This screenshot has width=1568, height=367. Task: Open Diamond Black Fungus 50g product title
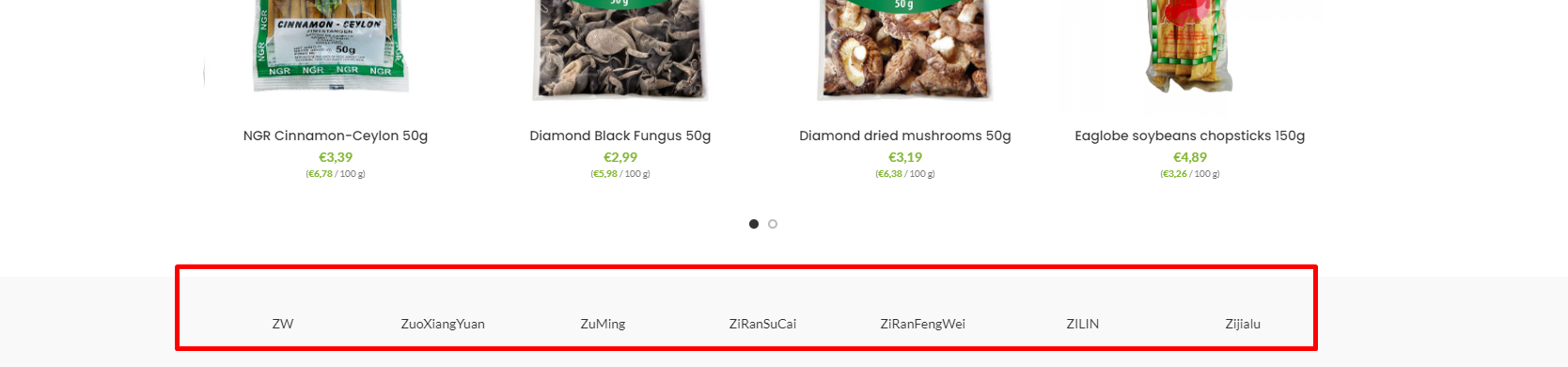[620, 136]
